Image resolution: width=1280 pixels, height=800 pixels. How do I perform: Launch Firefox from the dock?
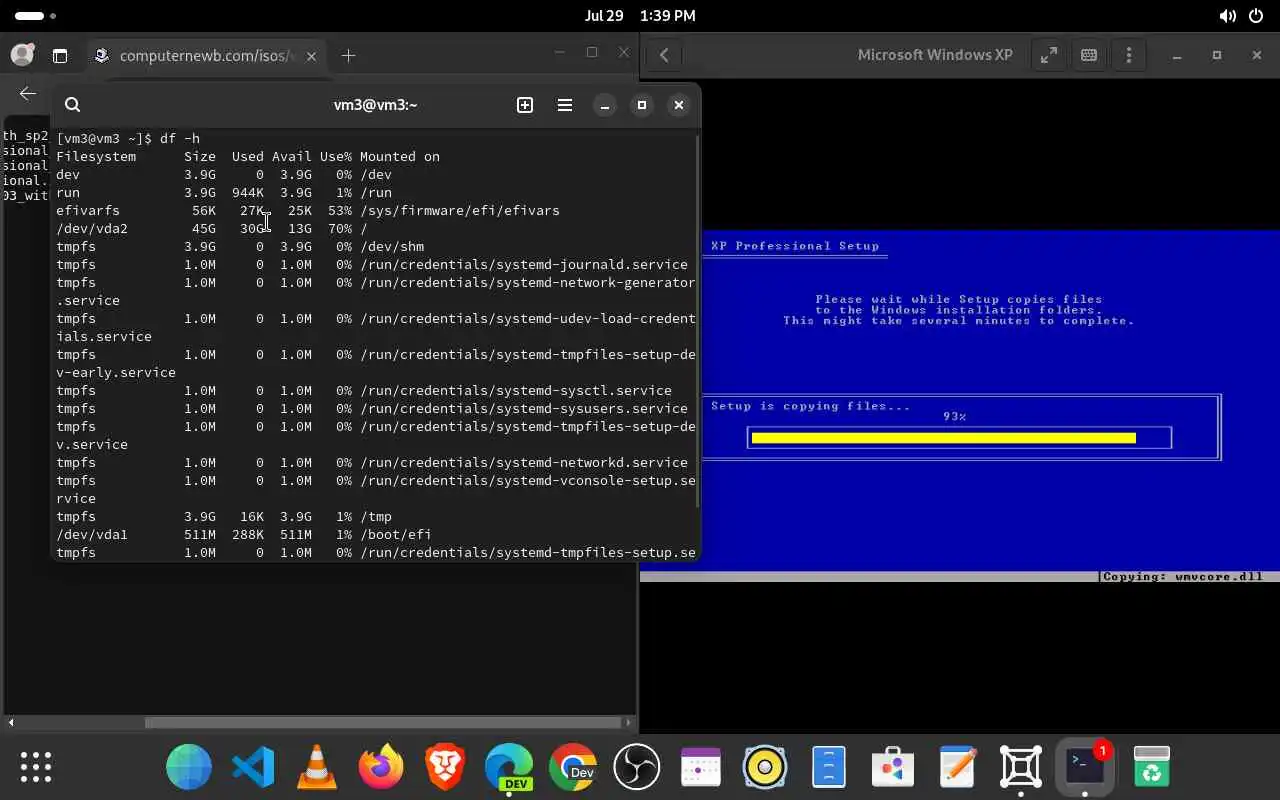pyautogui.click(x=381, y=767)
